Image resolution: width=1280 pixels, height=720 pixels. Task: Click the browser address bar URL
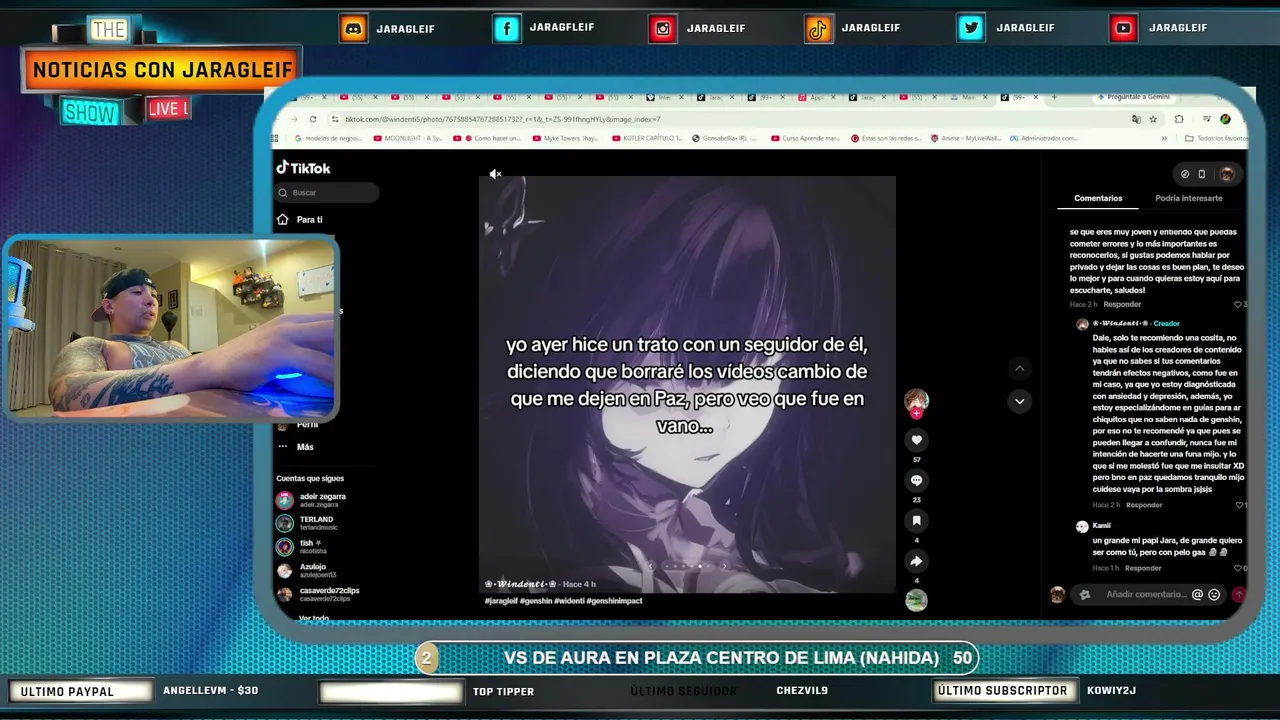point(503,119)
